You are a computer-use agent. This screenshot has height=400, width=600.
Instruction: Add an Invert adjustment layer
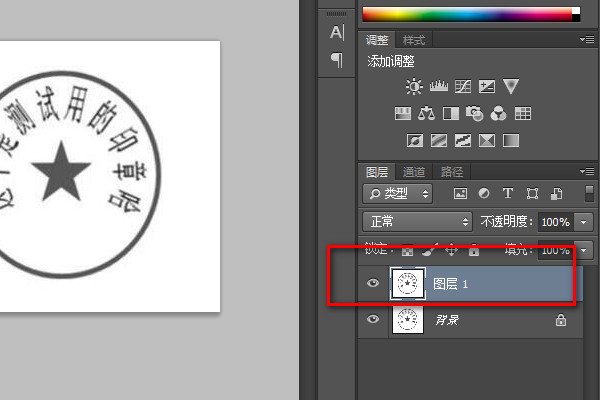[x=415, y=140]
